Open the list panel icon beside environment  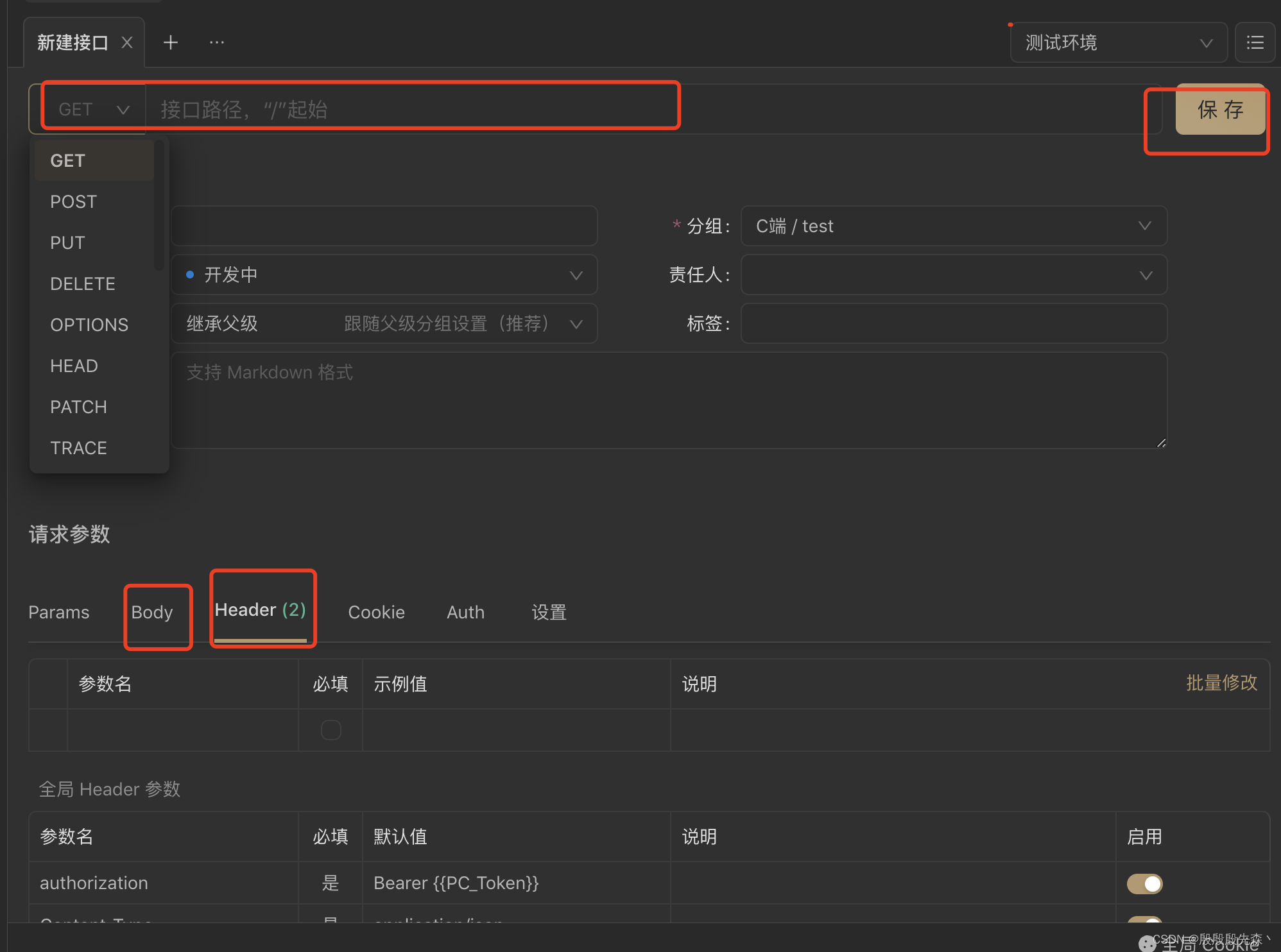tap(1255, 43)
